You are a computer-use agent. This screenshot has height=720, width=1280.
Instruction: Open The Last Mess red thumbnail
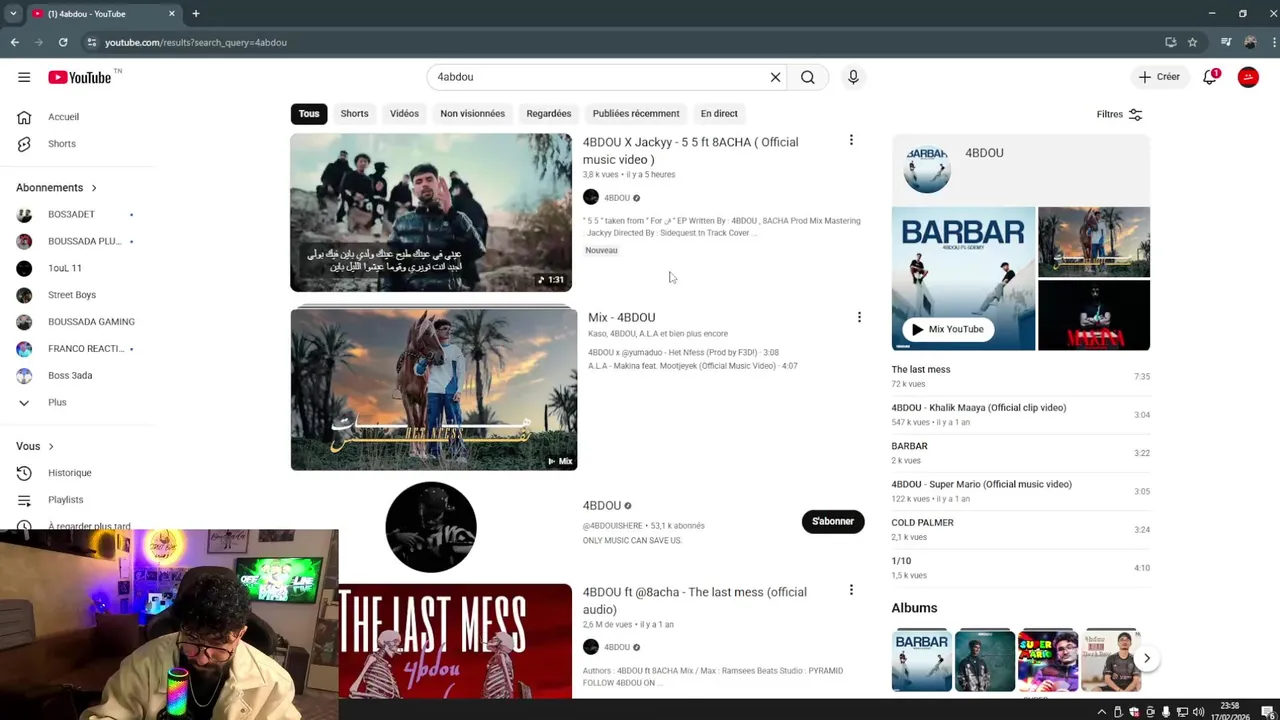point(455,641)
